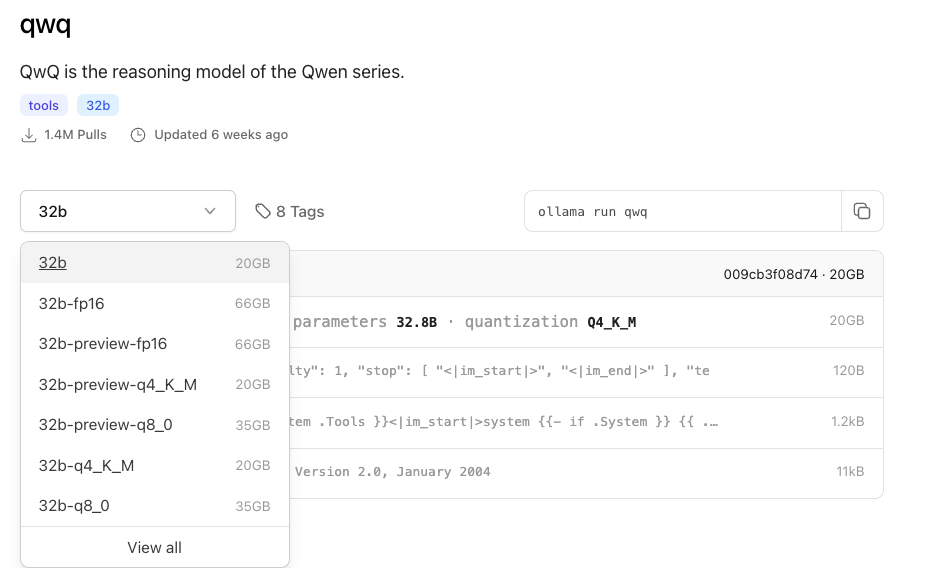Choose the 32b-fp16 tag

click(x=155, y=304)
